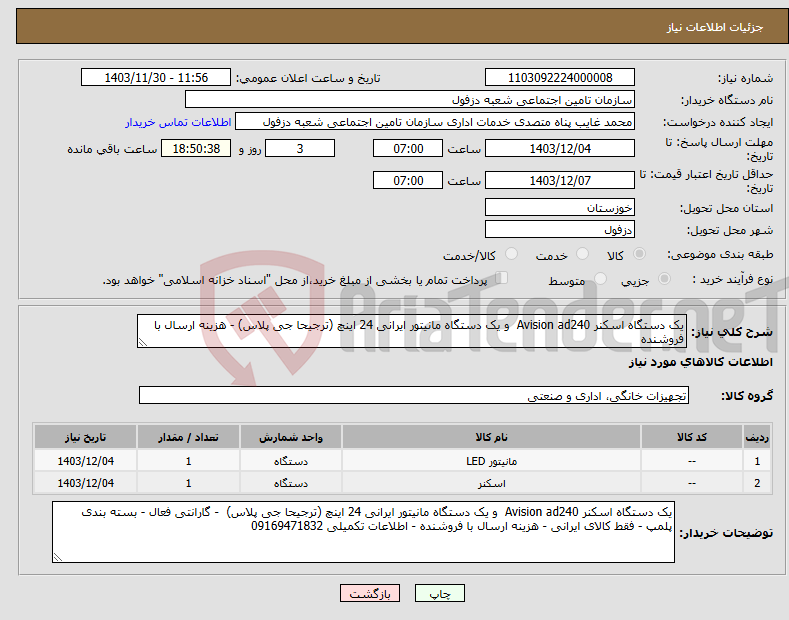Click the بازگشت back button

click(x=370, y=594)
